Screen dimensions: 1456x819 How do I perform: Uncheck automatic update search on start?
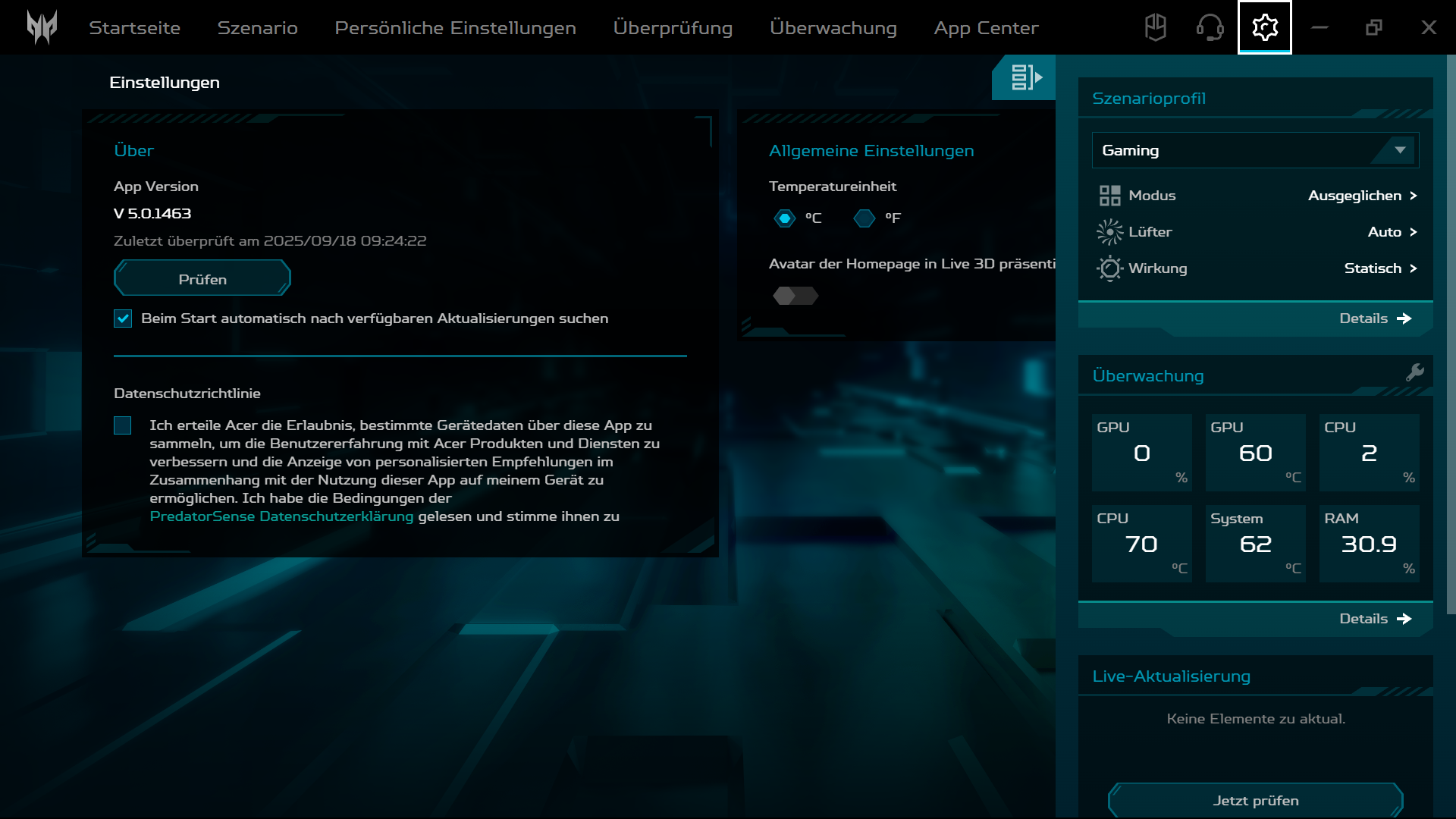123,318
